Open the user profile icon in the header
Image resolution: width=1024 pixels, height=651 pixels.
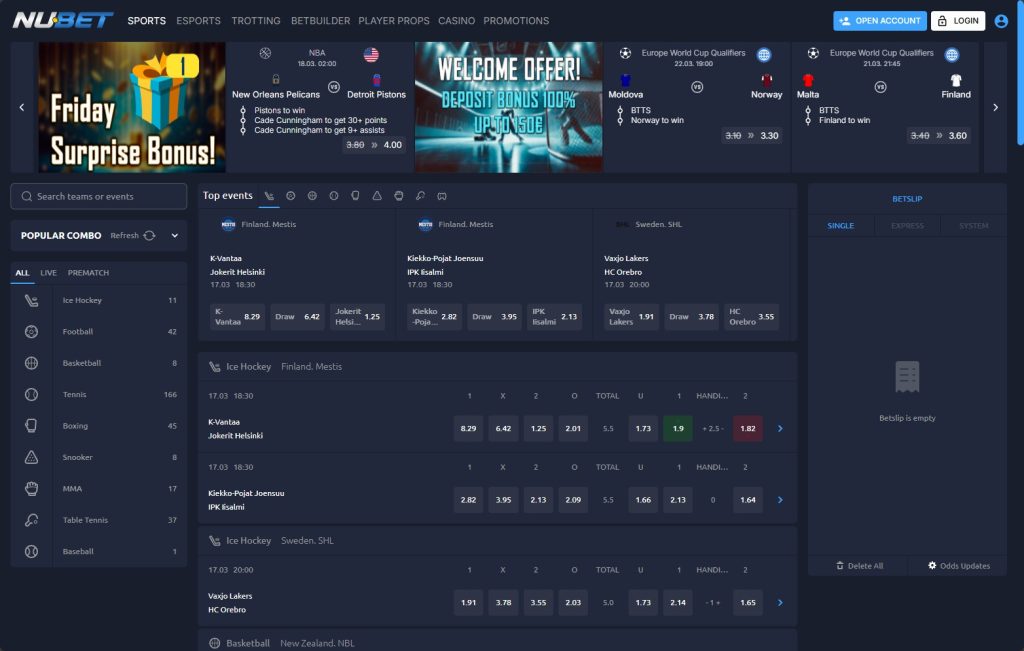tap(1000, 21)
